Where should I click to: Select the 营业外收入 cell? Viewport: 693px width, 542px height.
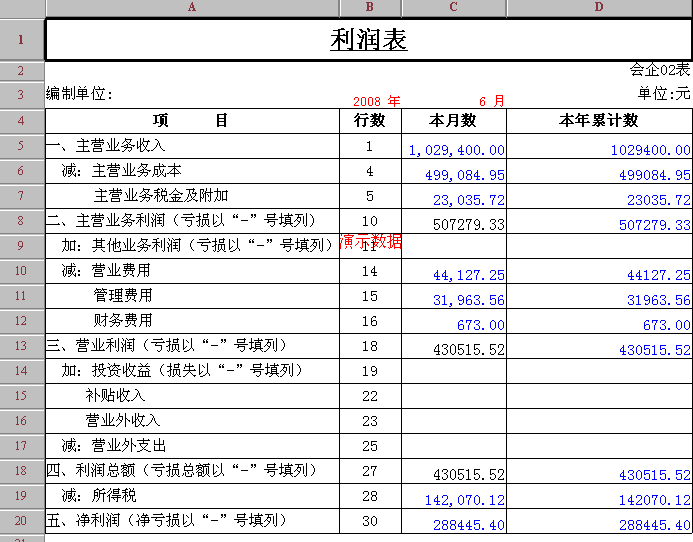pyautogui.click(x=192, y=421)
